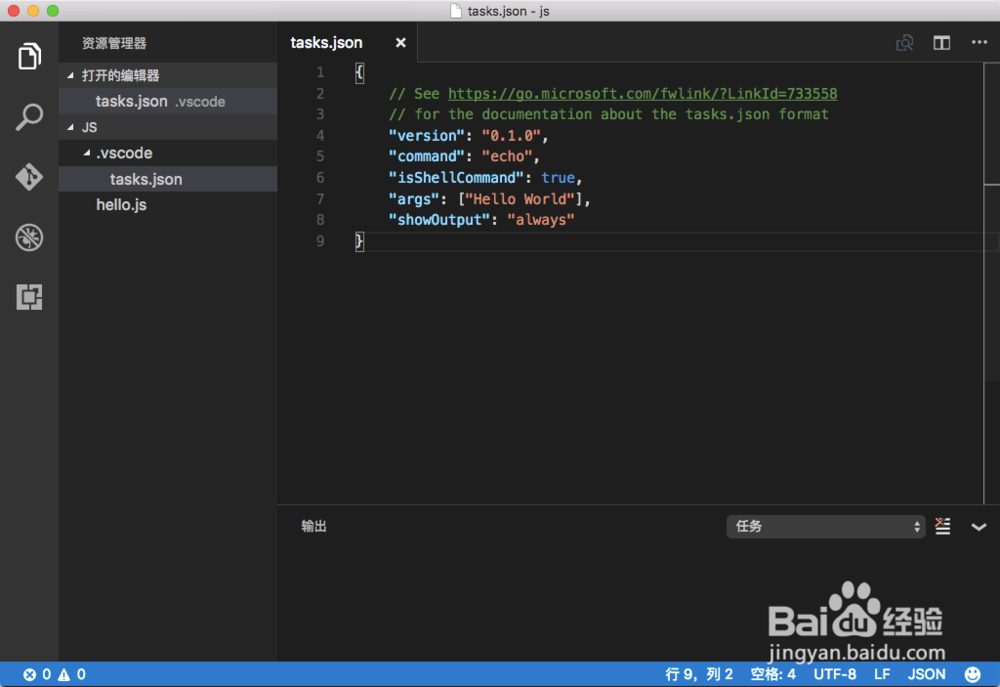Open the Debug view in activity bar
1000x687 pixels.
29,237
